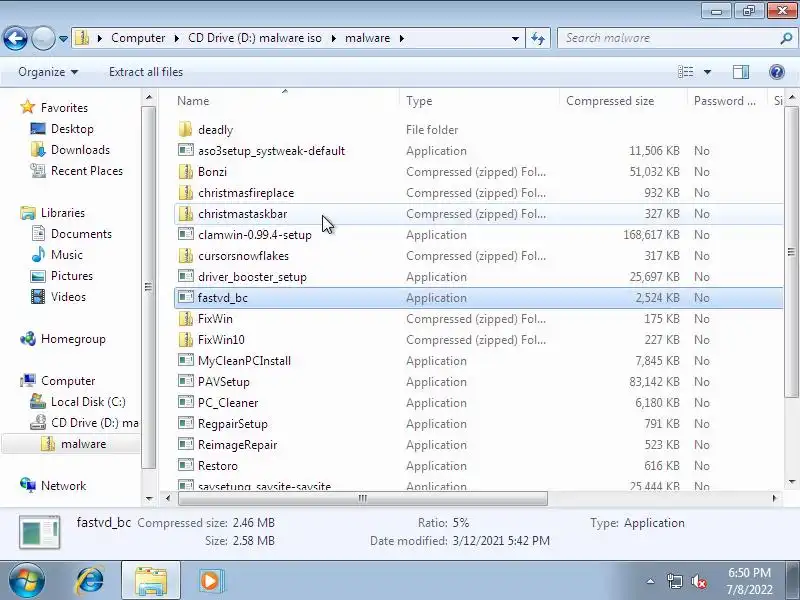Click the horizontal scrollbar thumb in file list
This screenshot has width=800, height=600.
[x=363, y=498]
